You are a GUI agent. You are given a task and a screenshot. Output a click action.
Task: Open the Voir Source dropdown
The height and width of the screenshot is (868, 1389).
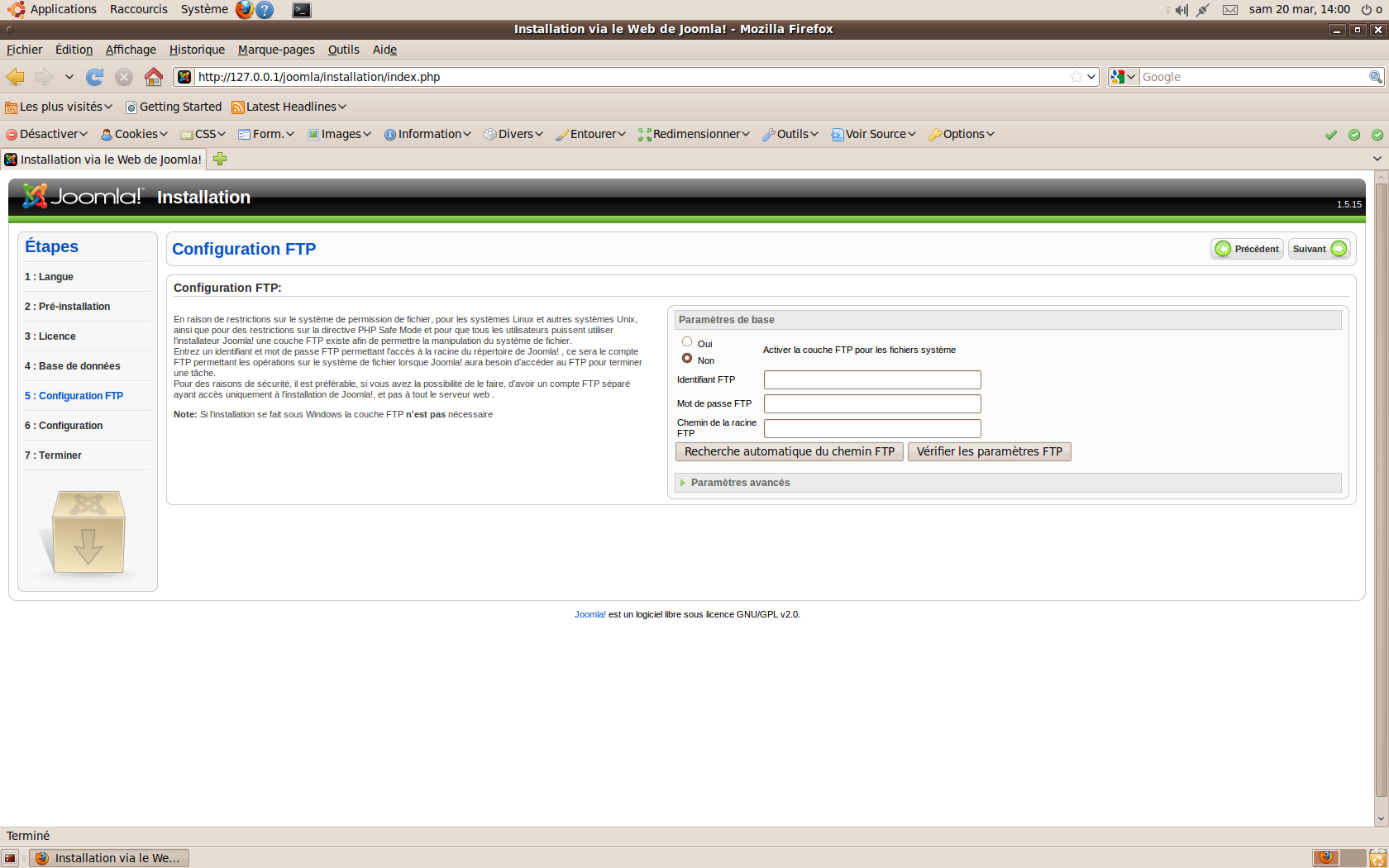pyautogui.click(x=874, y=134)
